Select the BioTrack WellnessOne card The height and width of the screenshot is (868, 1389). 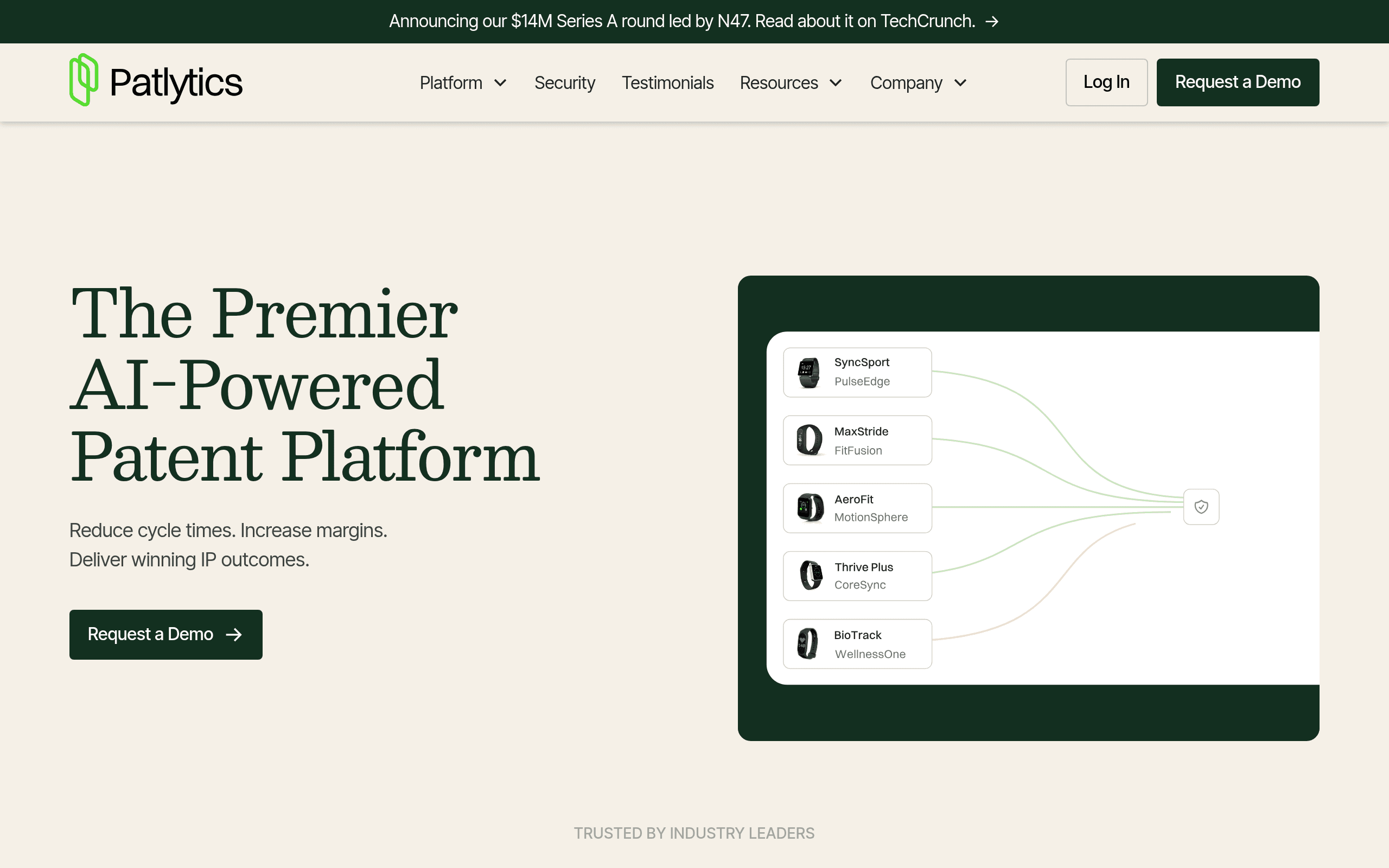tap(857, 643)
